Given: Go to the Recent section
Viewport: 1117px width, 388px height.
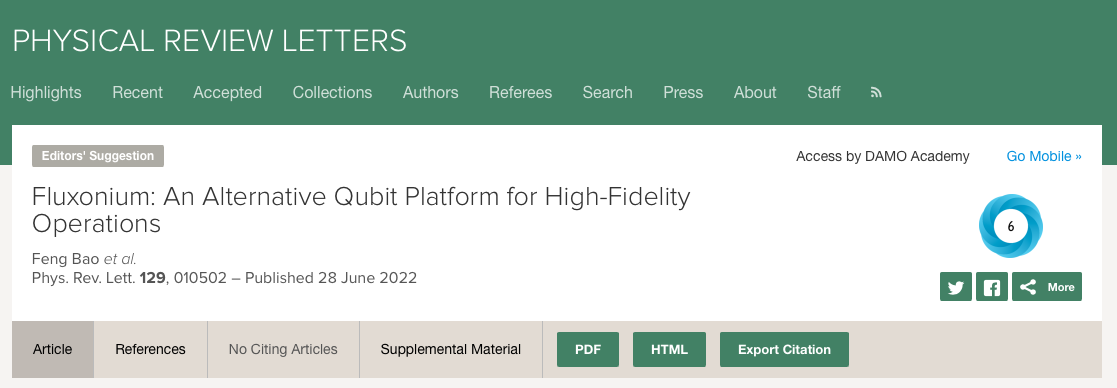Looking at the screenshot, I should pyautogui.click(x=137, y=93).
